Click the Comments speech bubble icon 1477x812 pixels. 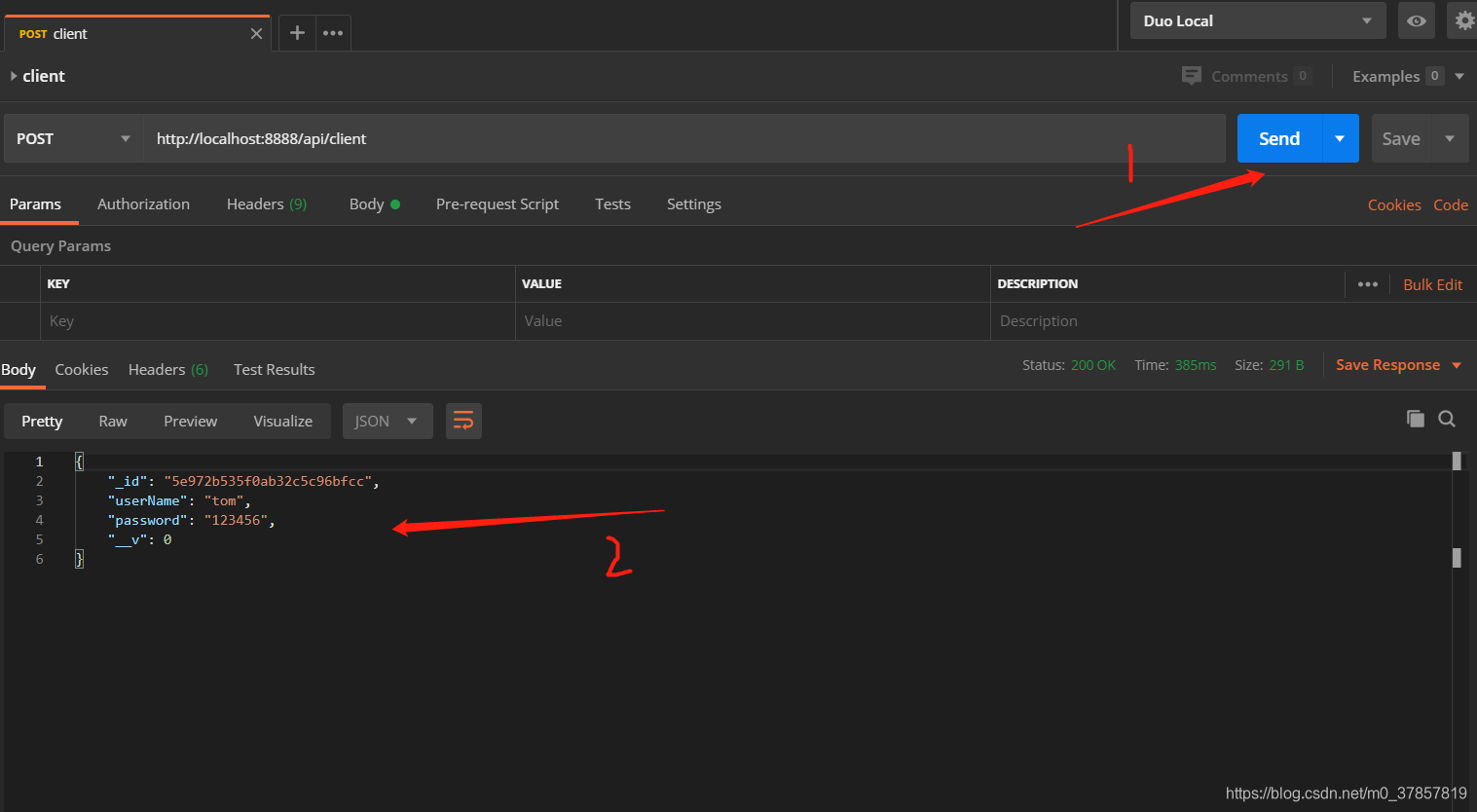pyautogui.click(x=1192, y=76)
